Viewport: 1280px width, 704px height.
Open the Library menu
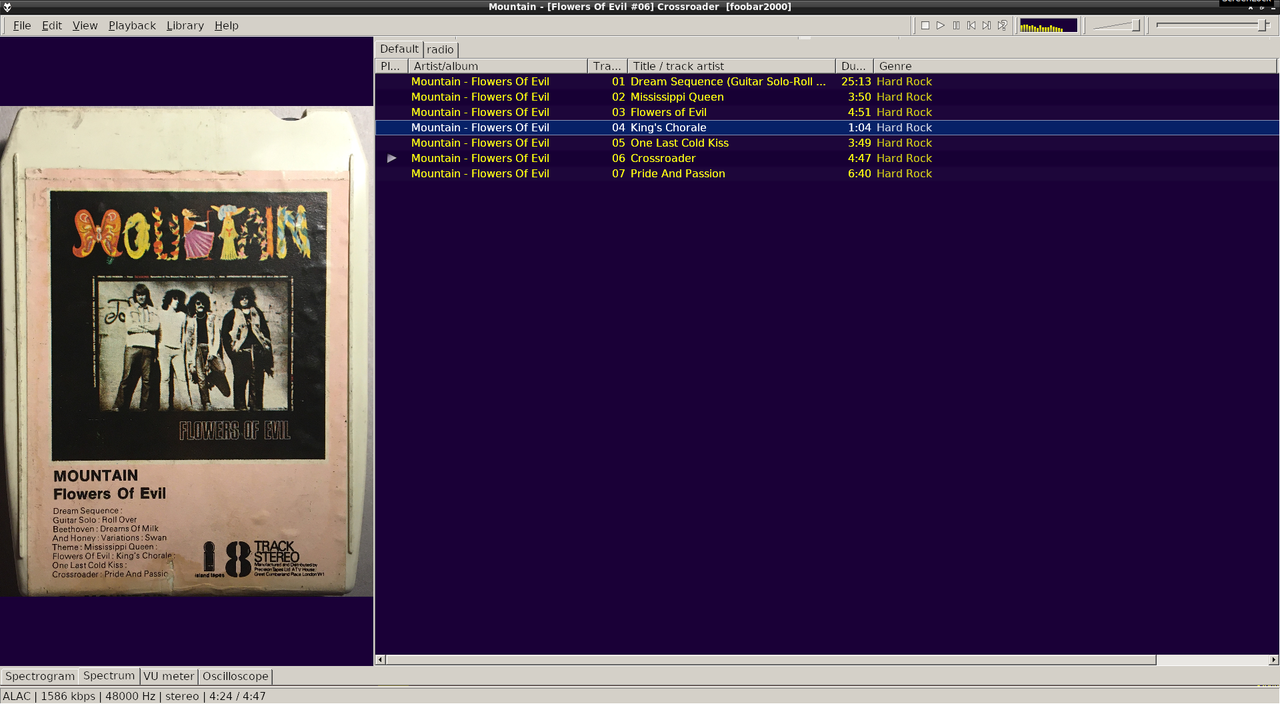(185, 25)
